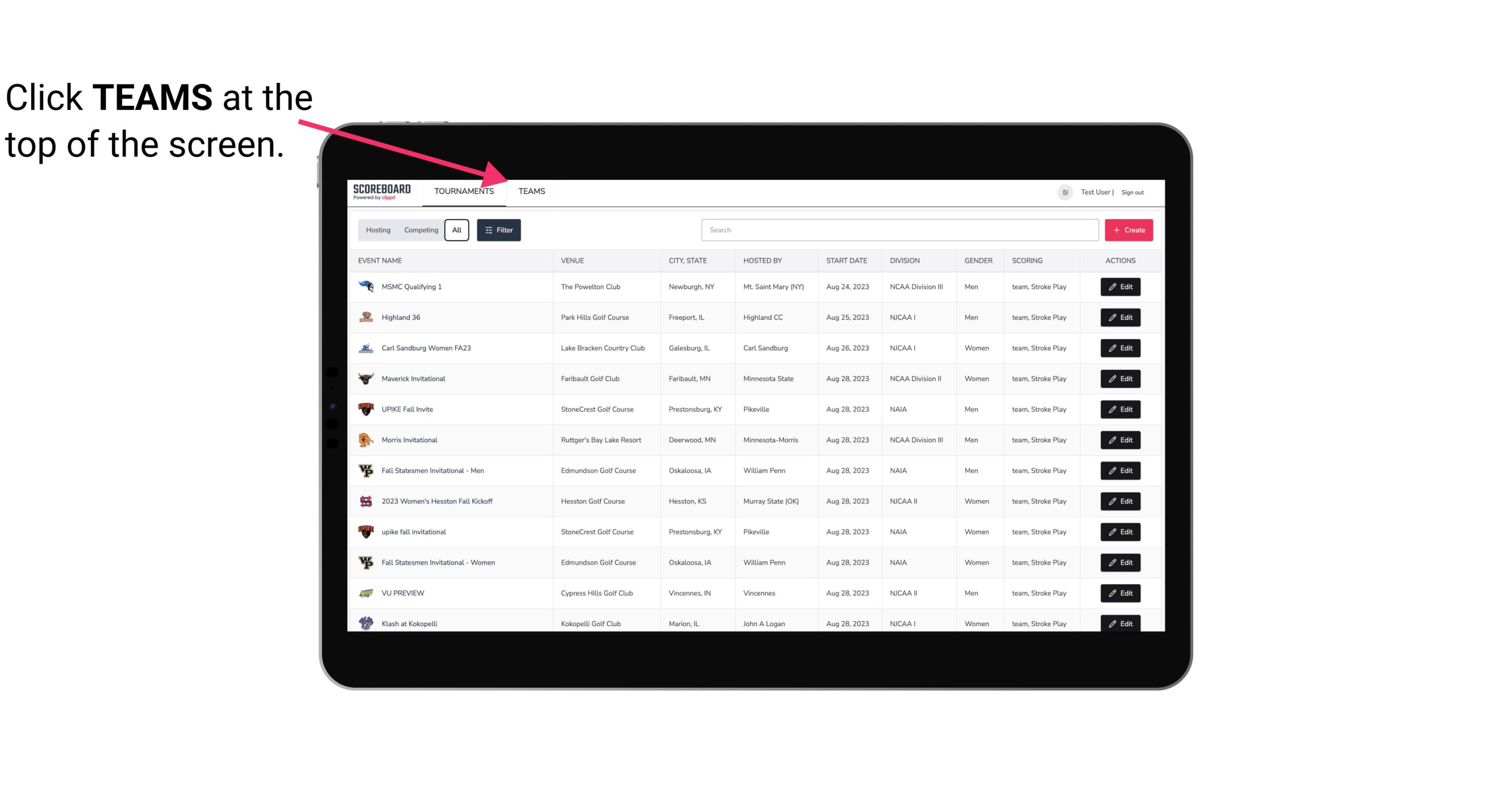Click the START DATE column header

click(847, 261)
